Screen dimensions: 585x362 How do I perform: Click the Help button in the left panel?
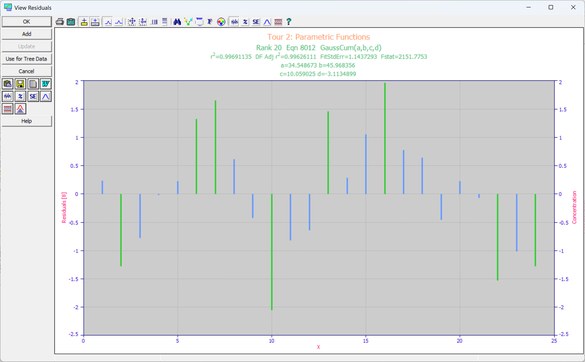pos(26,121)
